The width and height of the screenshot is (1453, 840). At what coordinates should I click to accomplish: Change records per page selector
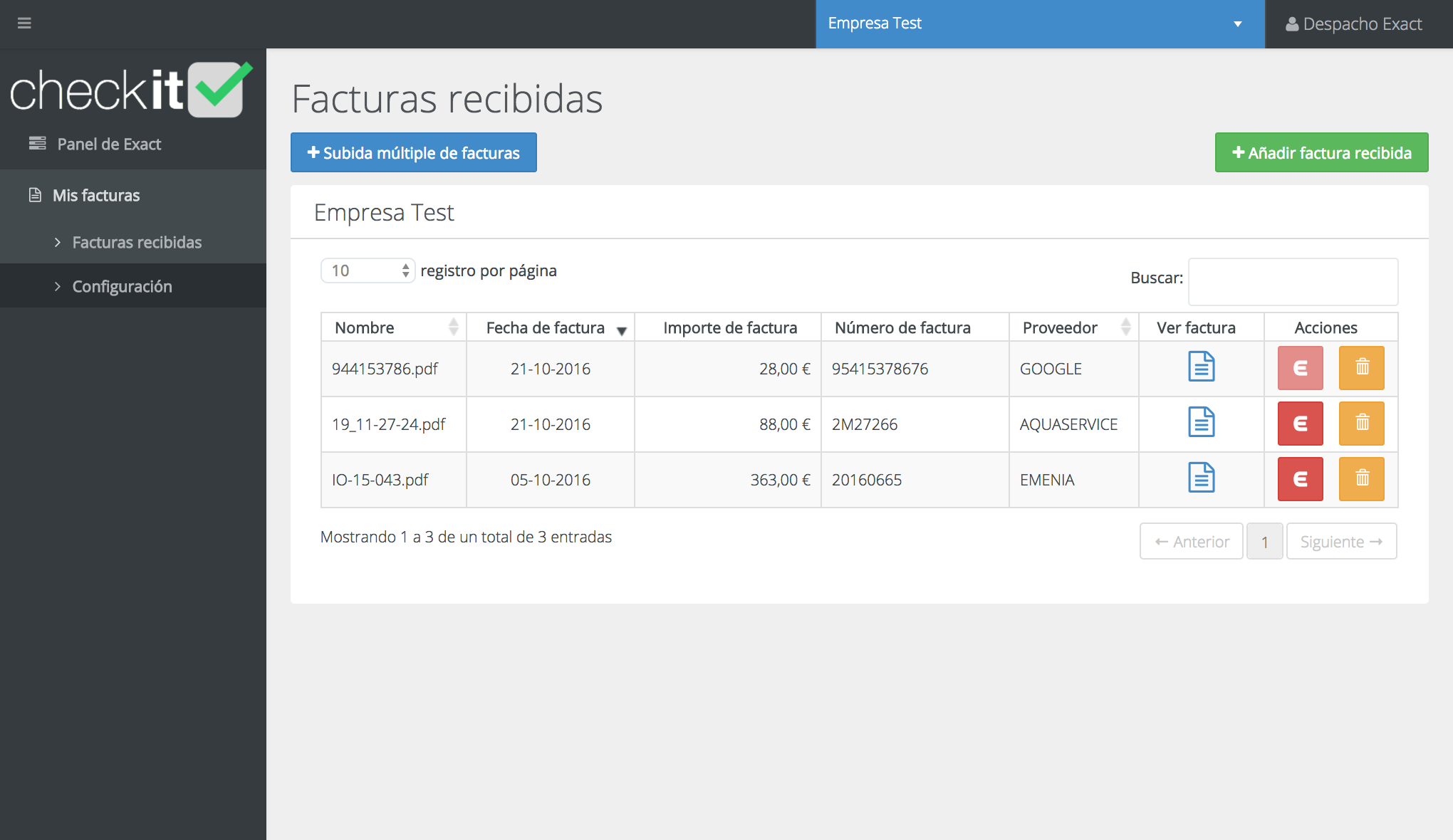(368, 271)
